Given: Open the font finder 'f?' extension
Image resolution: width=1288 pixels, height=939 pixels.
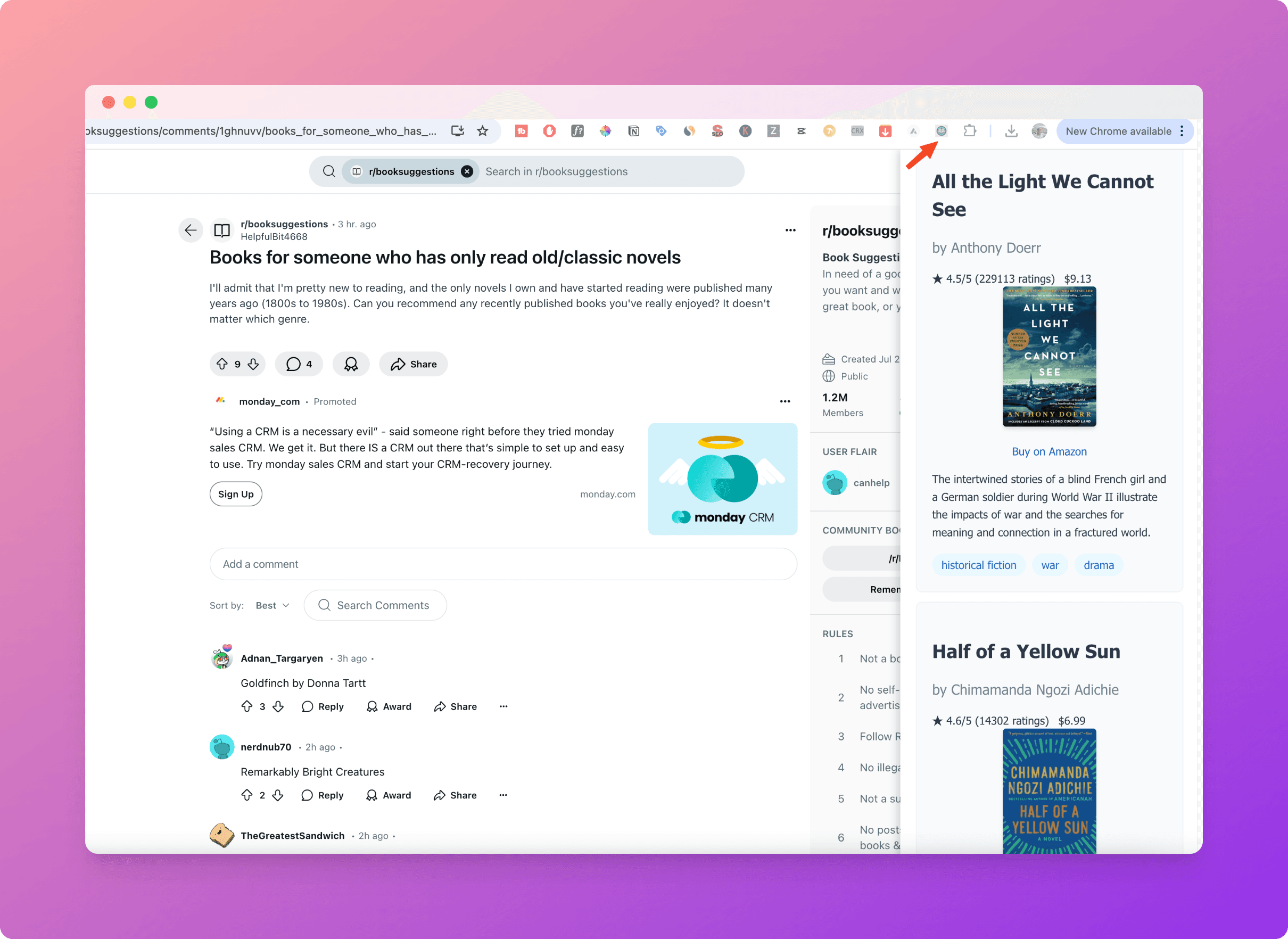Looking at the screenshot, I should point(577,131).
